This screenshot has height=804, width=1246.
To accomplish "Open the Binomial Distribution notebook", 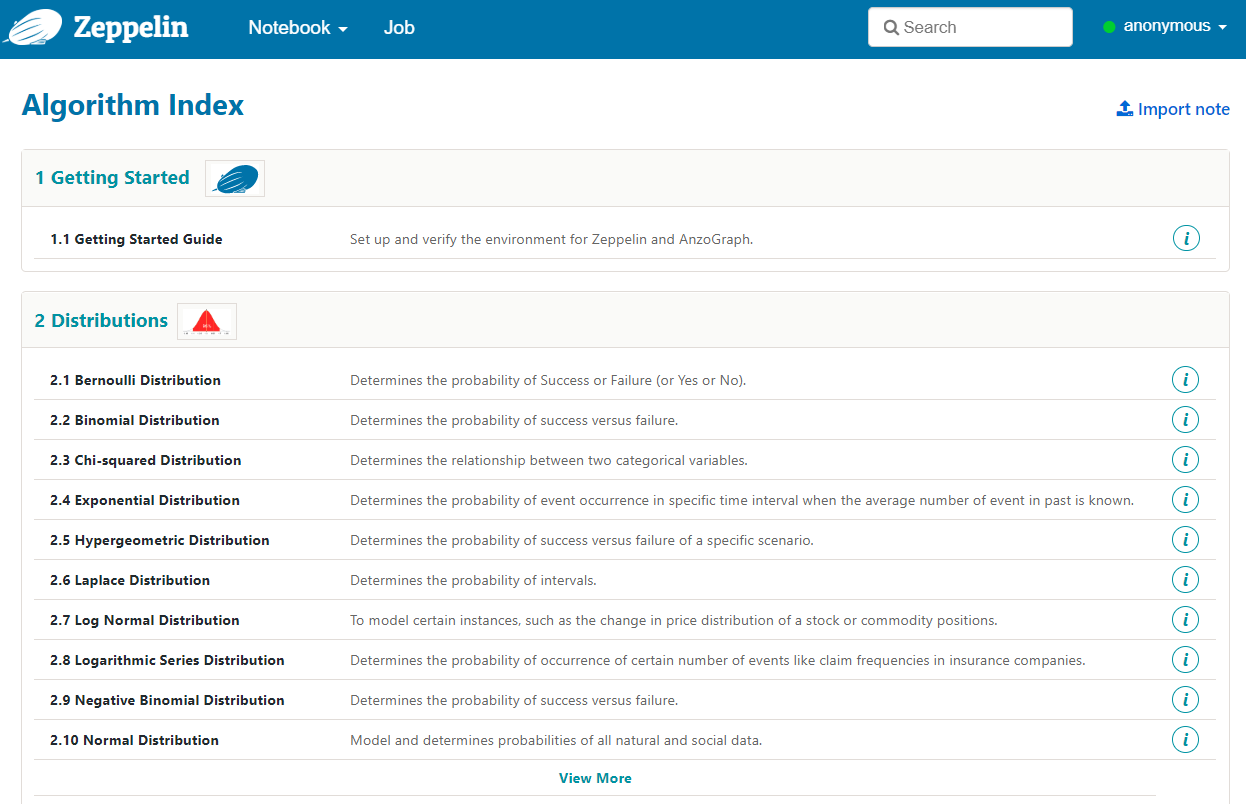I will (x=135, y=420).
